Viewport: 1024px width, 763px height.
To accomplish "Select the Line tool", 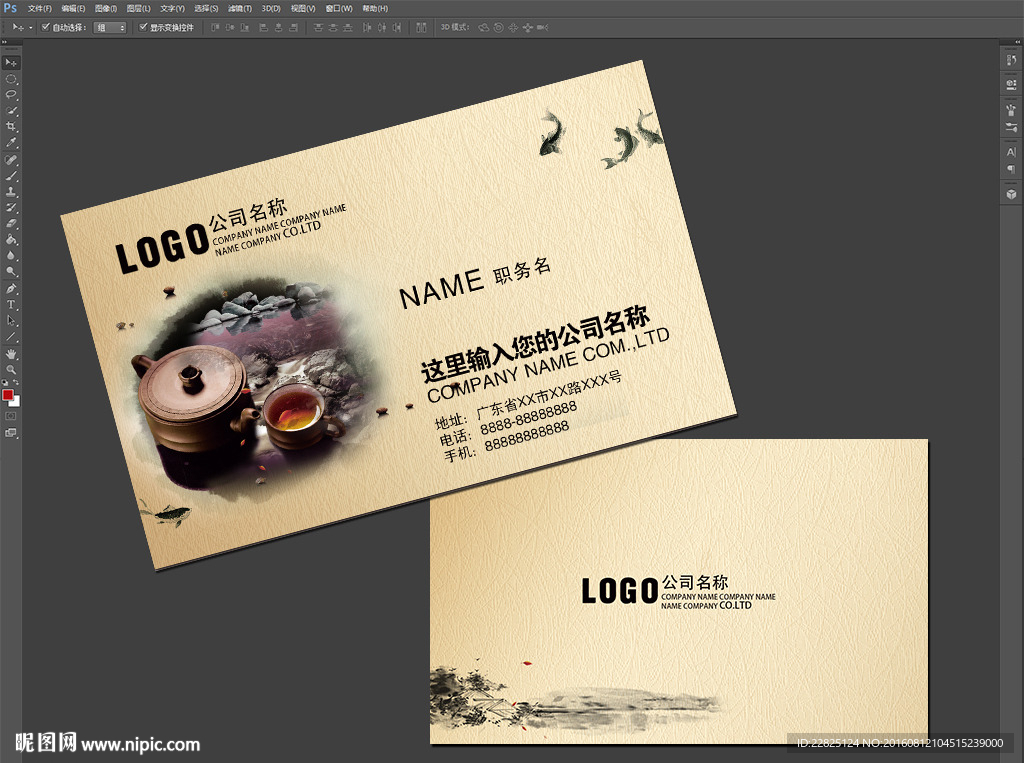I will [x=11, y=337].
